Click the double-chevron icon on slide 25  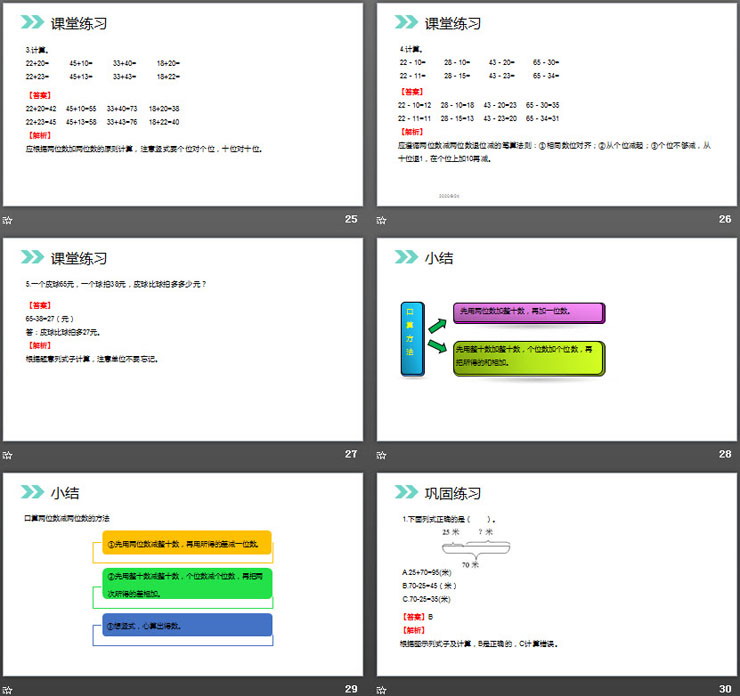point(32,22)
